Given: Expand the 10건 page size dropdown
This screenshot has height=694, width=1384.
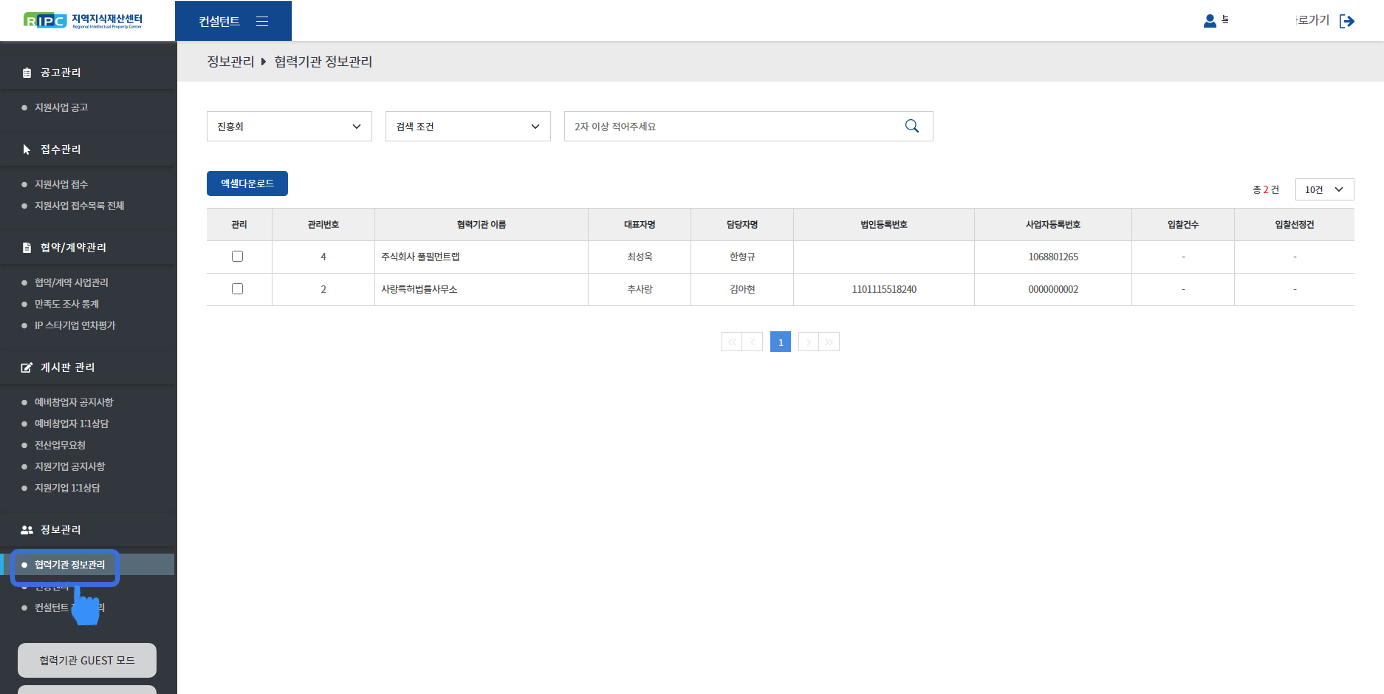Looking at the screenshot, I should 1324,189.
